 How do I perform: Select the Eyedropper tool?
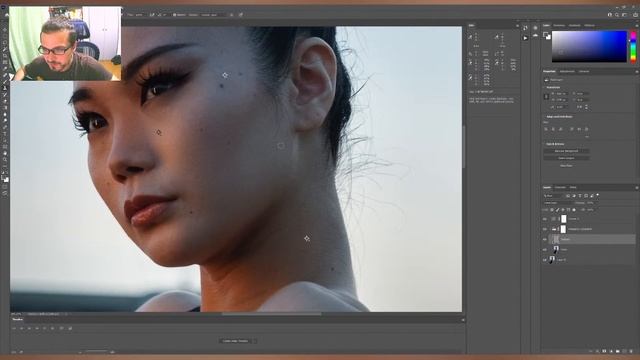(5, 69)
